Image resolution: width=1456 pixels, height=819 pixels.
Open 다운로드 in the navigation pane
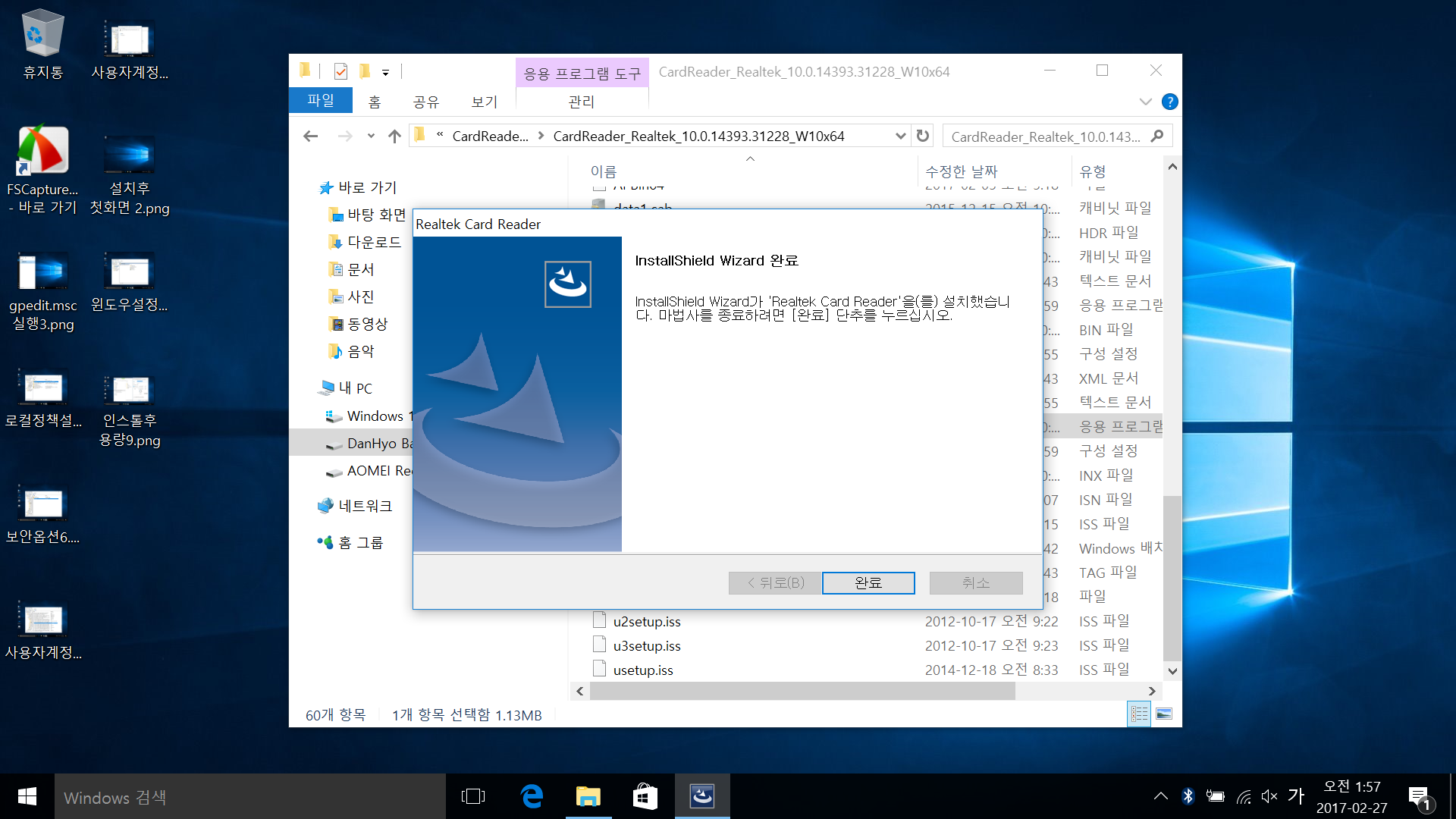pos(366,242)
